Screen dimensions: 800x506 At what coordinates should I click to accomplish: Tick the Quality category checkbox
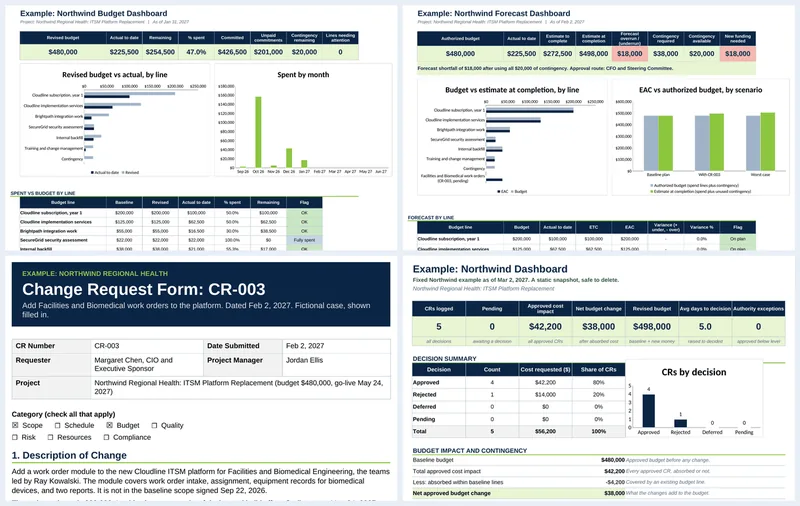pos(154,425)
